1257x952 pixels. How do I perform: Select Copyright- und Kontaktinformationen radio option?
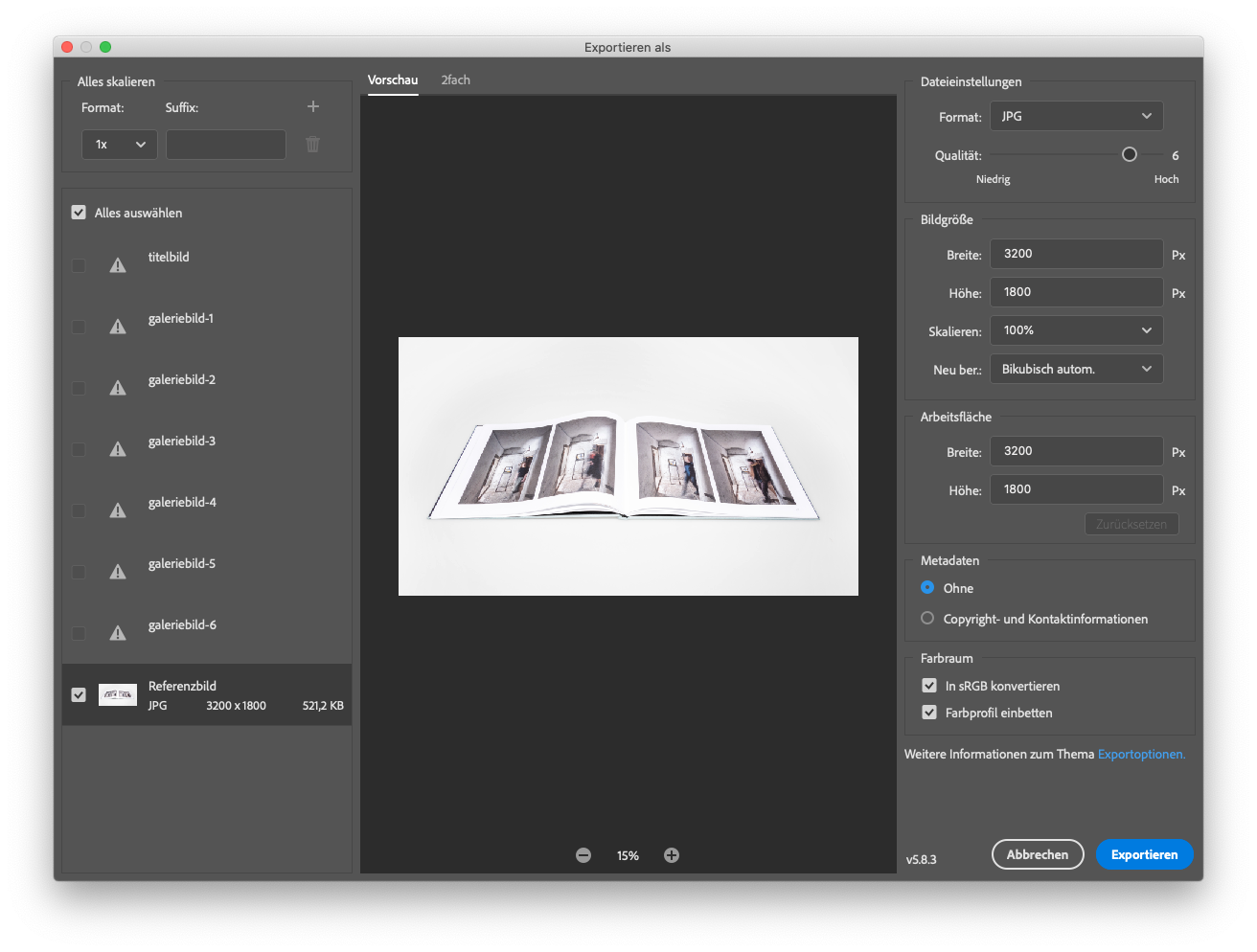927,618
